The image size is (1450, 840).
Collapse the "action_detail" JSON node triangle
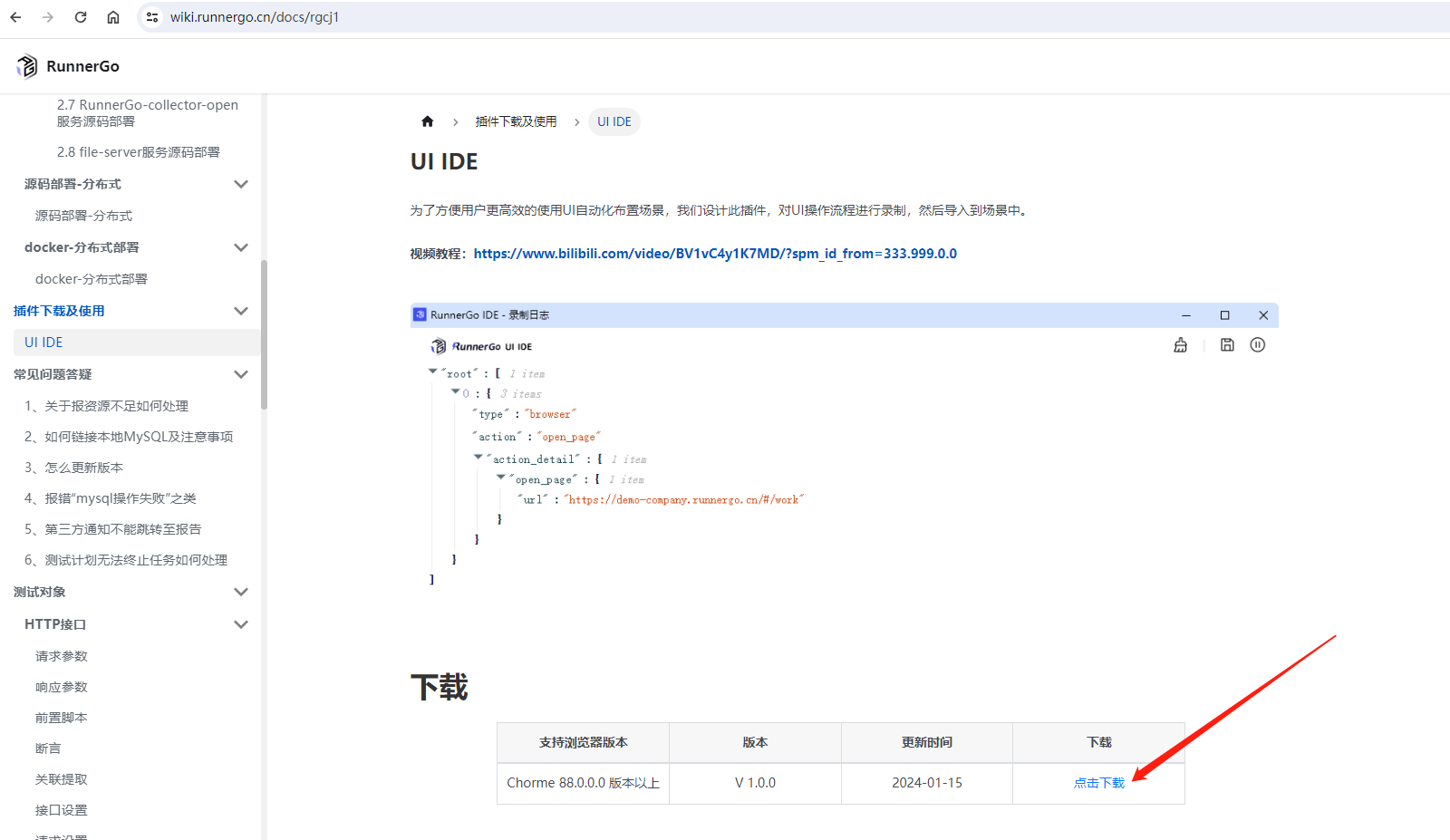(x=478, y=457)
